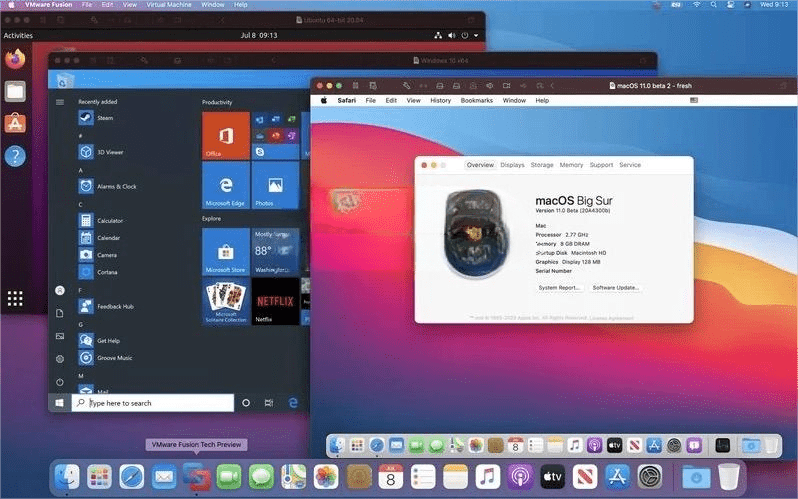Show Applications grid in Ubuntu dock
Image resolution: width=798 pixels, height=499 pixels.
[15, 298]
